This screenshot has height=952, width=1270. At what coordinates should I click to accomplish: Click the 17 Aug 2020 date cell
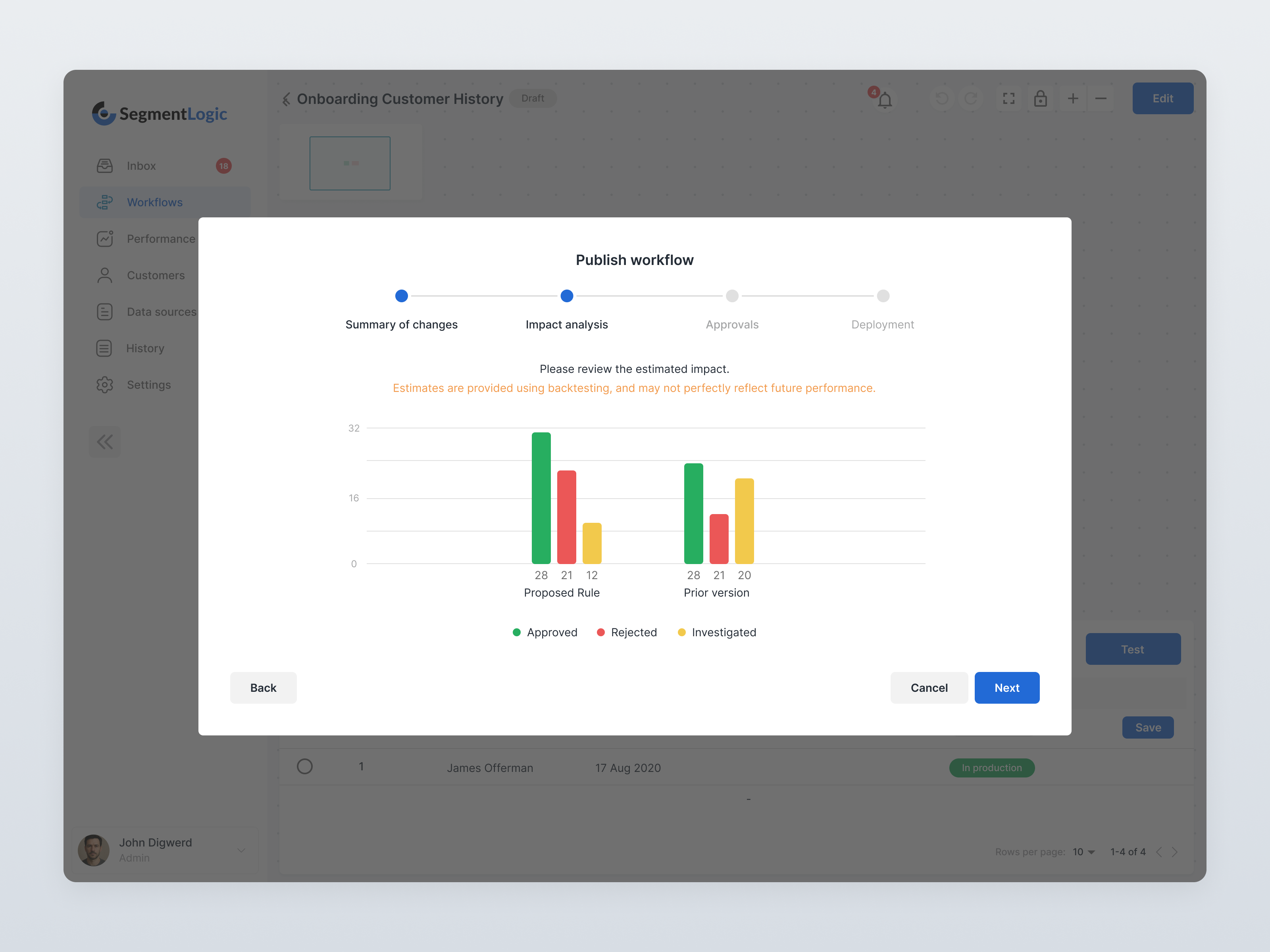click(628, 768)
